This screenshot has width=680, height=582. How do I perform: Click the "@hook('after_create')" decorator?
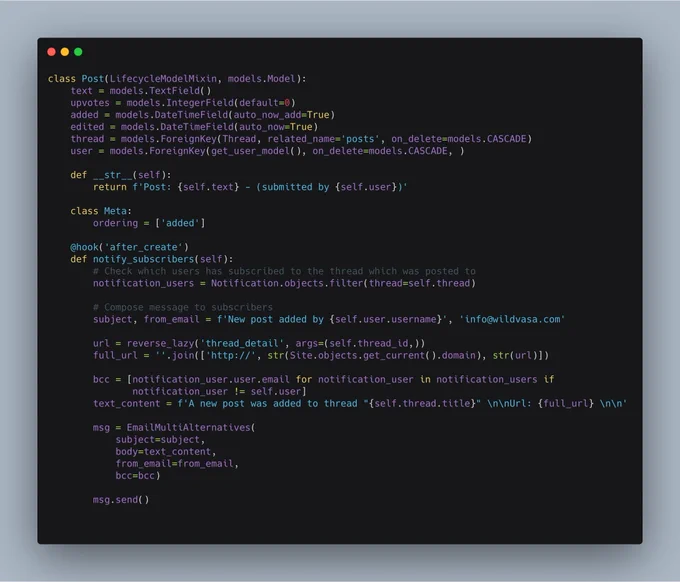pyautogui.click(x=129, y=247)
